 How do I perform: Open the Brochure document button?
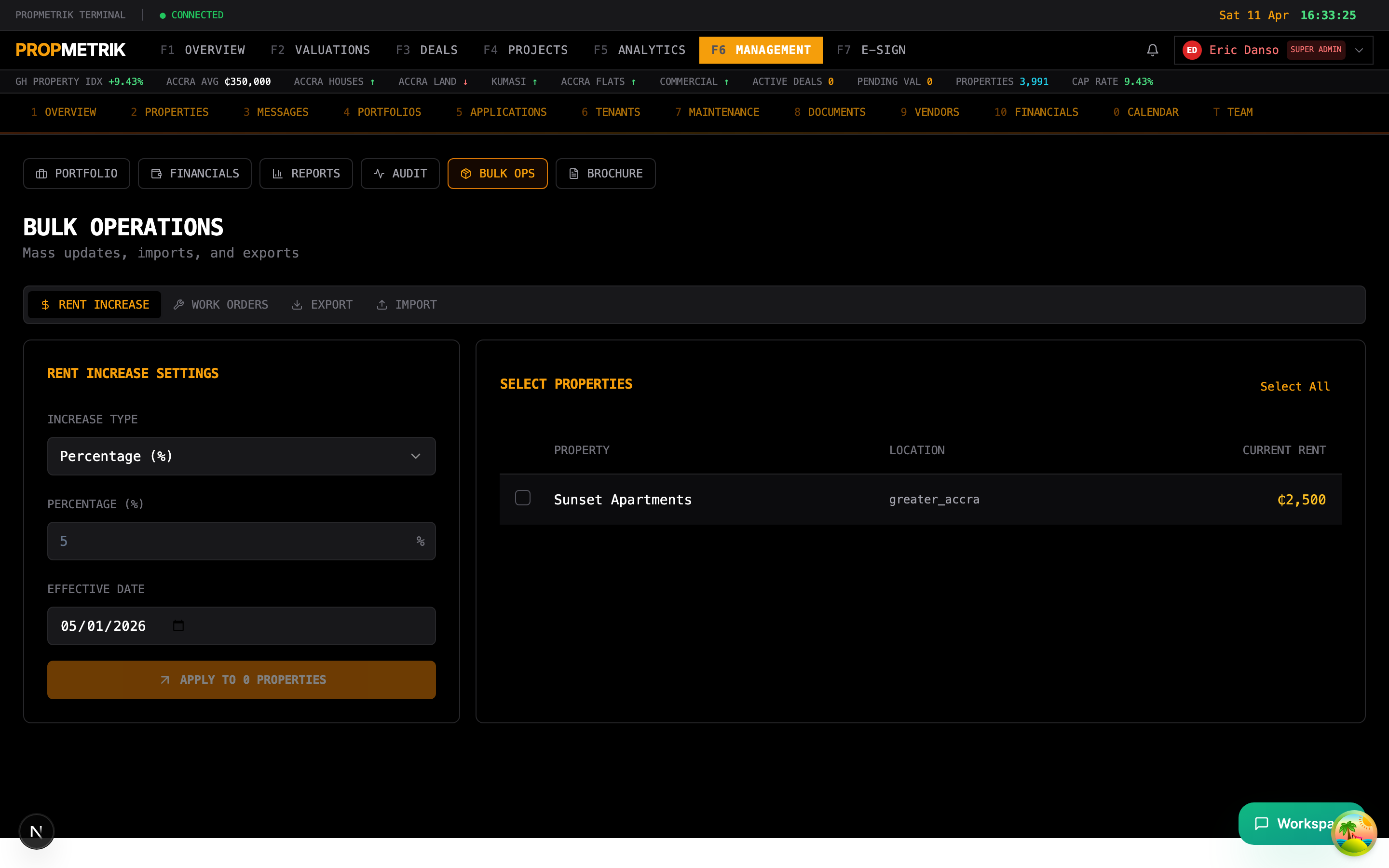(x=606, y=174)
